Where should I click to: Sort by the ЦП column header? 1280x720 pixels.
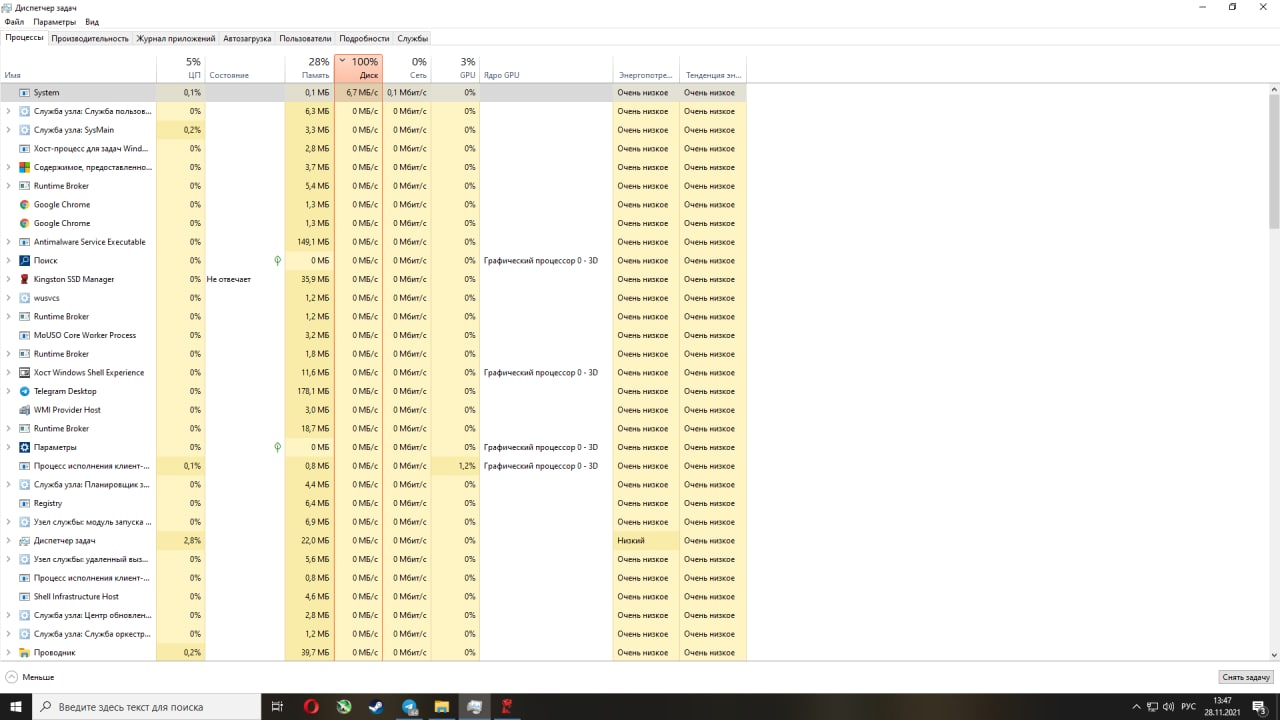point(181,68)
